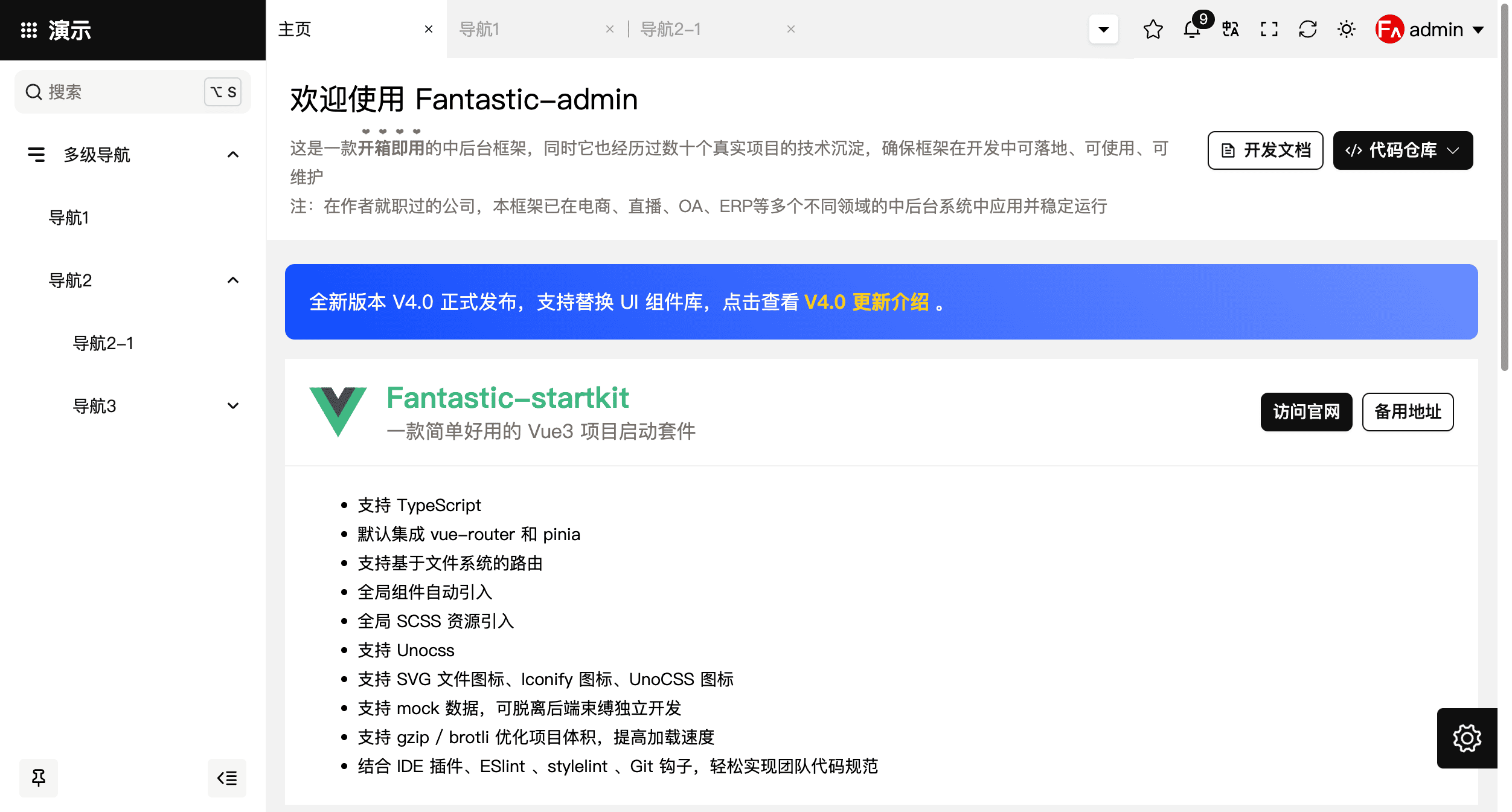Select 导航2-1 in sidebar menu
This screenshot has width=1512, height=812.
[x=103, y=343]
